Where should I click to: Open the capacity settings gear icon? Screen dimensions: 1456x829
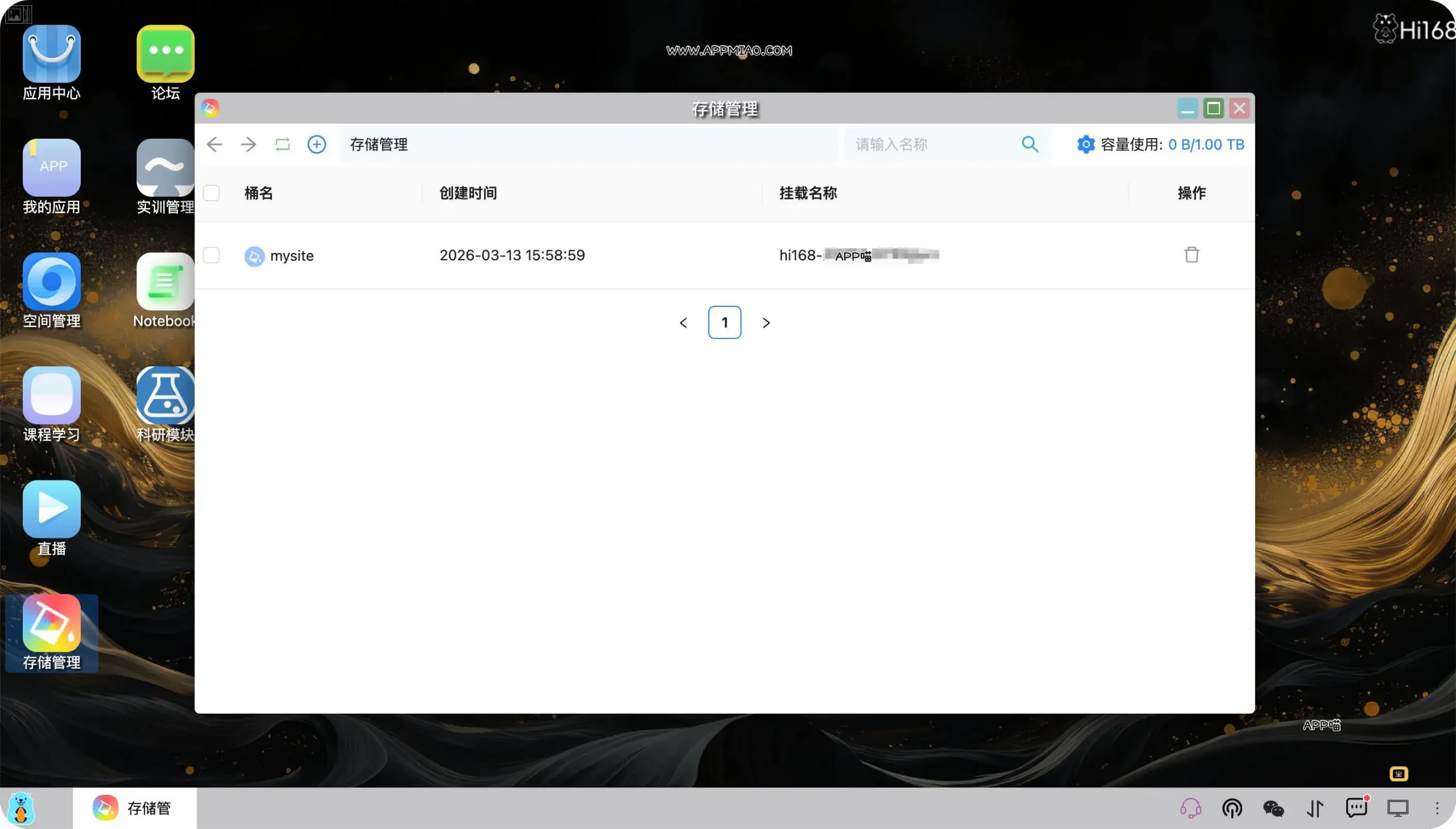click(x=1085, y=144)
